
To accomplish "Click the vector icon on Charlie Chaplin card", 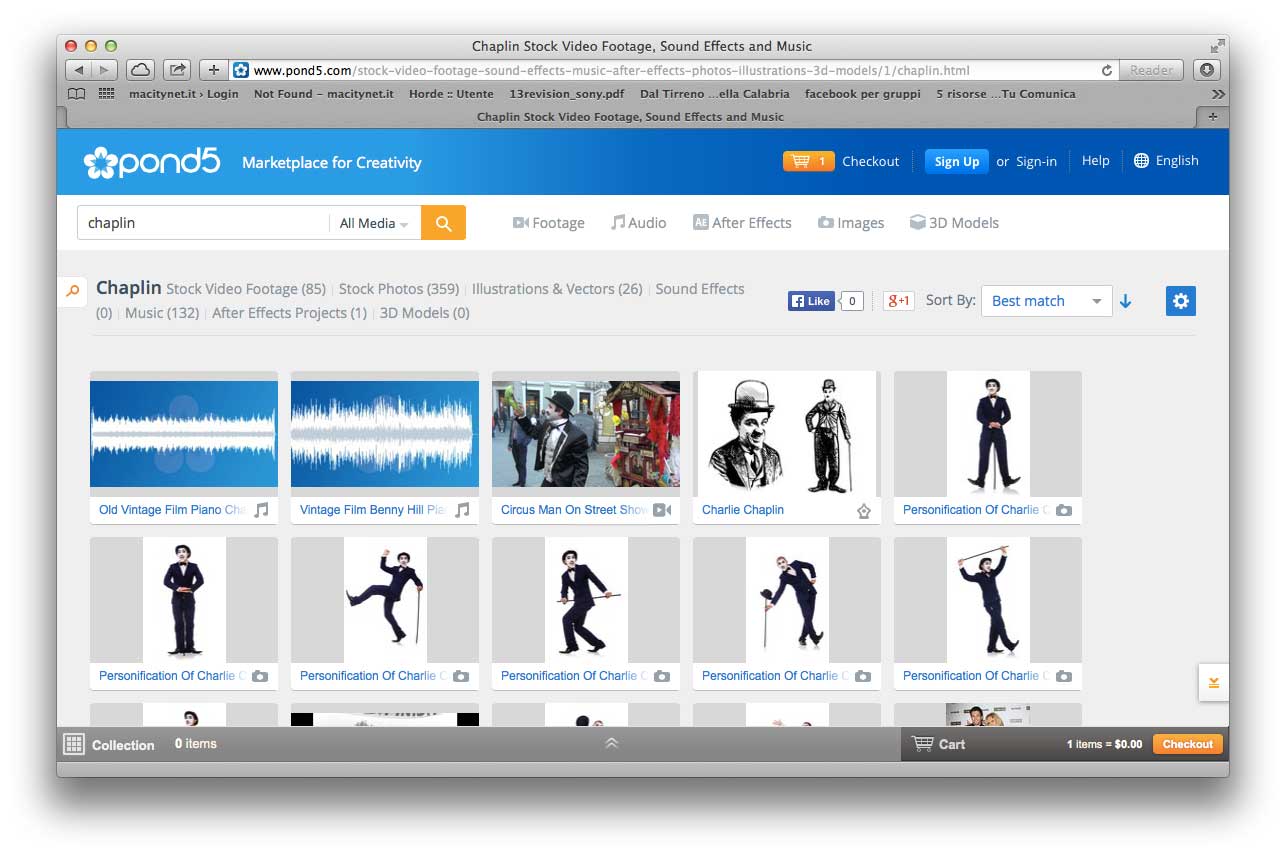I will tap(864, 511).
